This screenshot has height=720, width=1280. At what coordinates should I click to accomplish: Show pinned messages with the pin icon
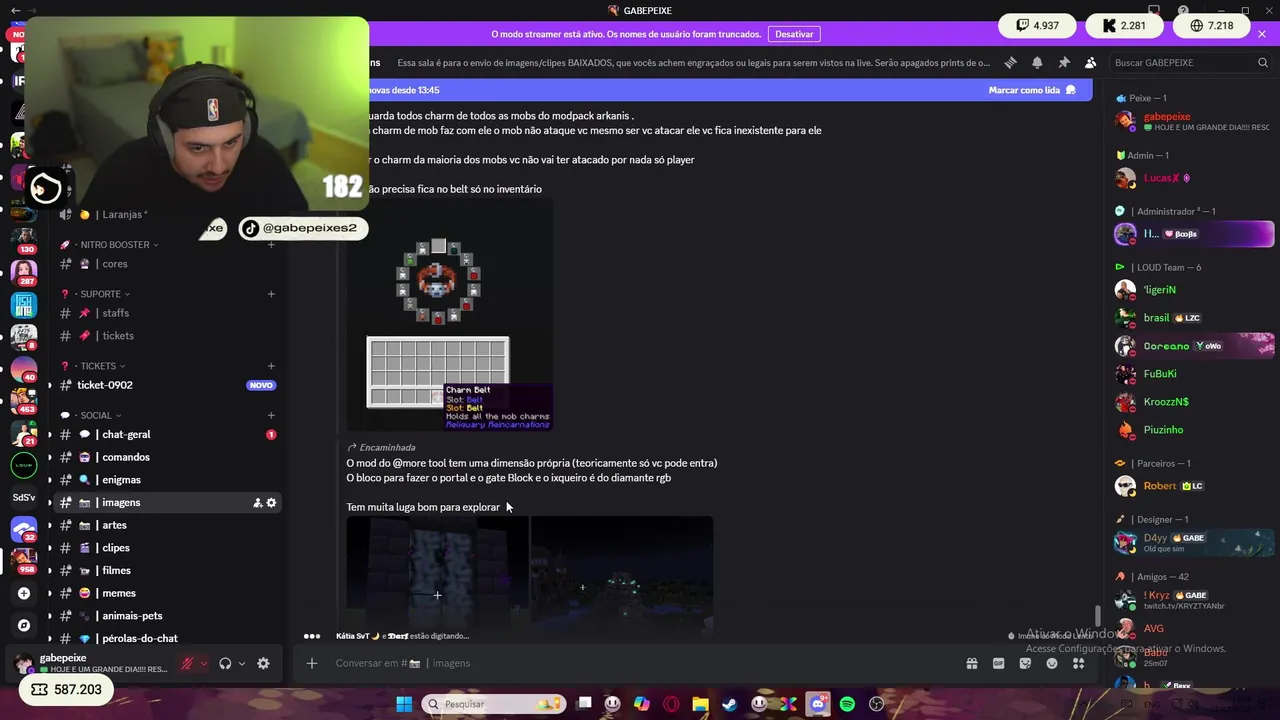1064,62
